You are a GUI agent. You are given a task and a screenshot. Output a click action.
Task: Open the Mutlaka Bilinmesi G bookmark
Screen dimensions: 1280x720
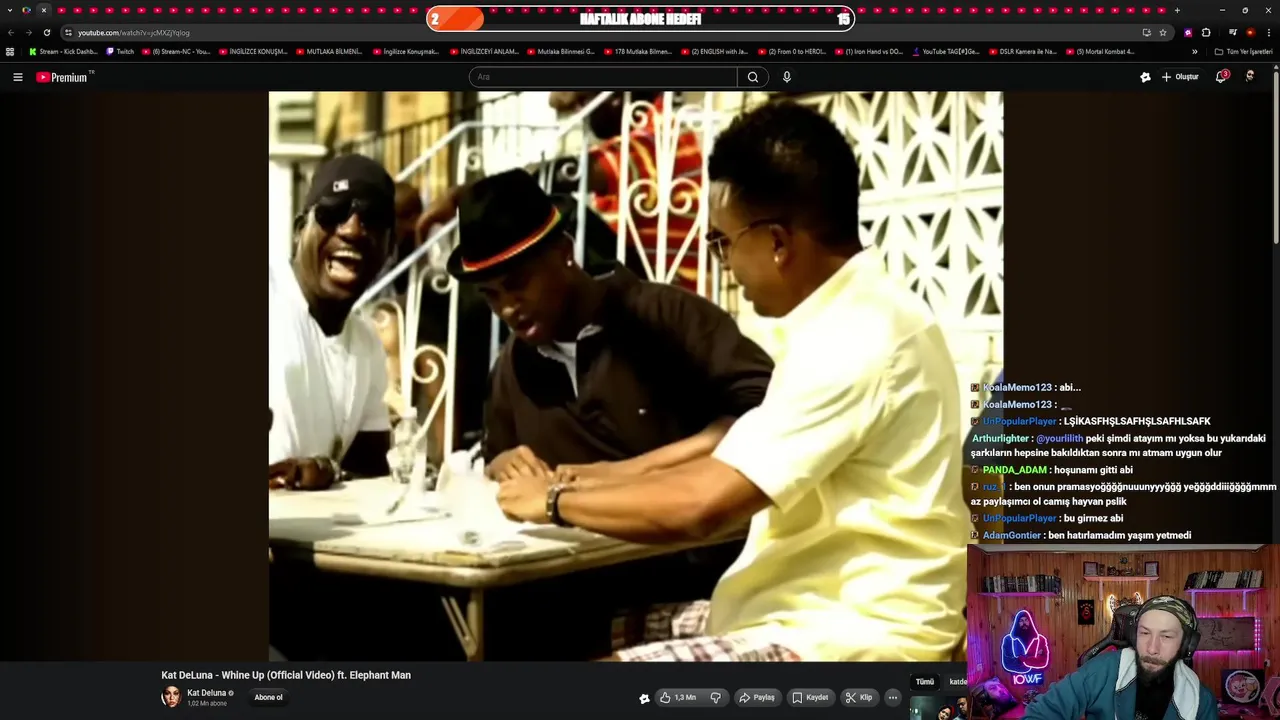[561, 51]
